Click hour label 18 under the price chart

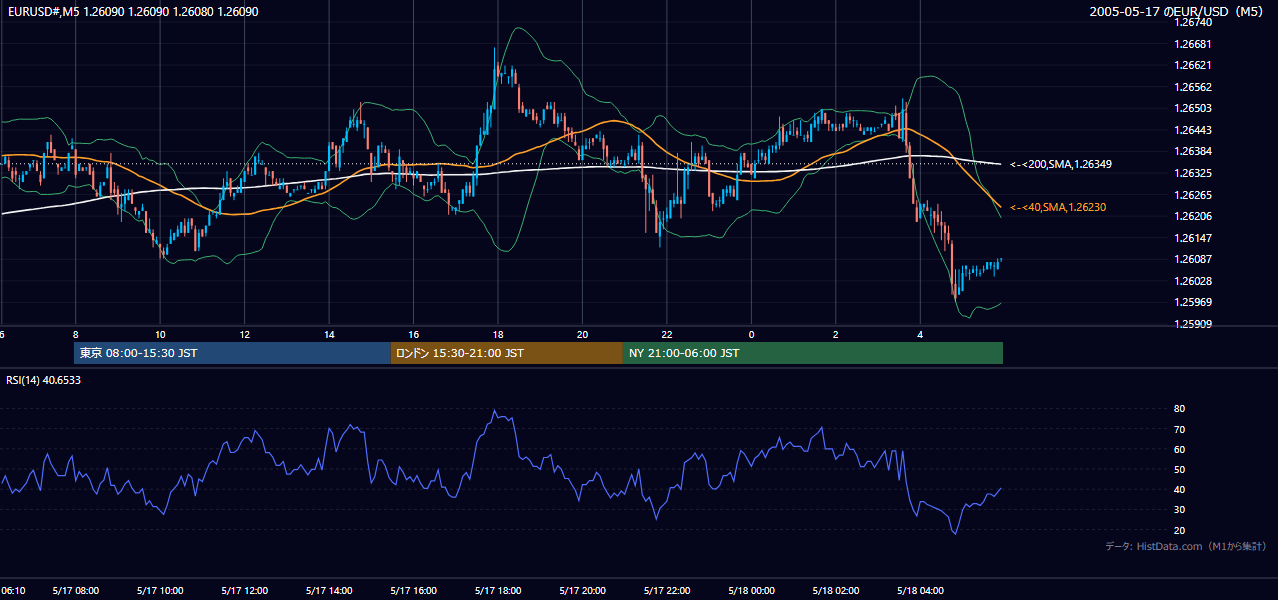tap(498, 335)
